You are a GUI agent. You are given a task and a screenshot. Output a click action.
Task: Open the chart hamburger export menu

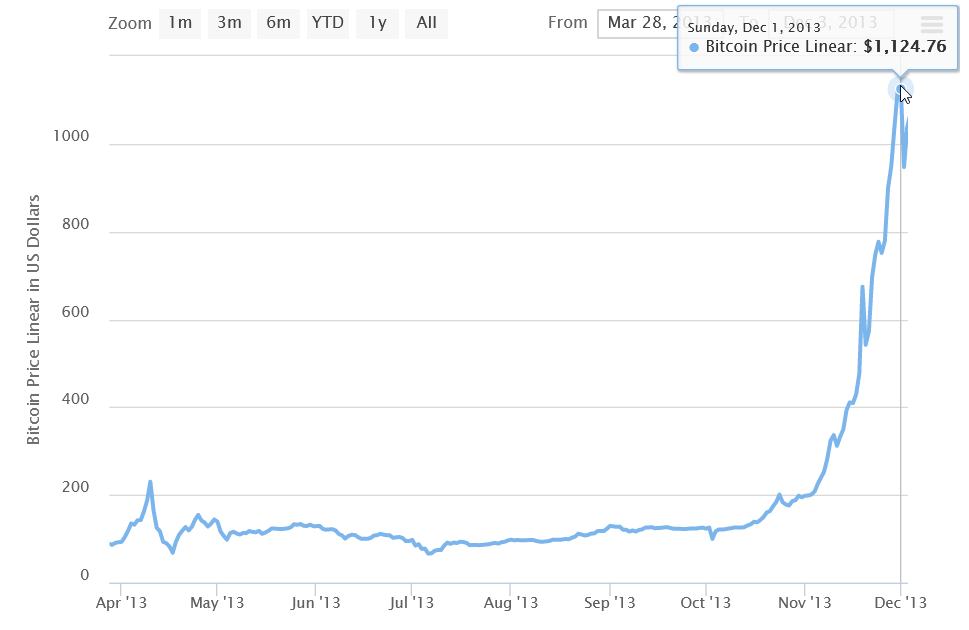click(931, 24)
